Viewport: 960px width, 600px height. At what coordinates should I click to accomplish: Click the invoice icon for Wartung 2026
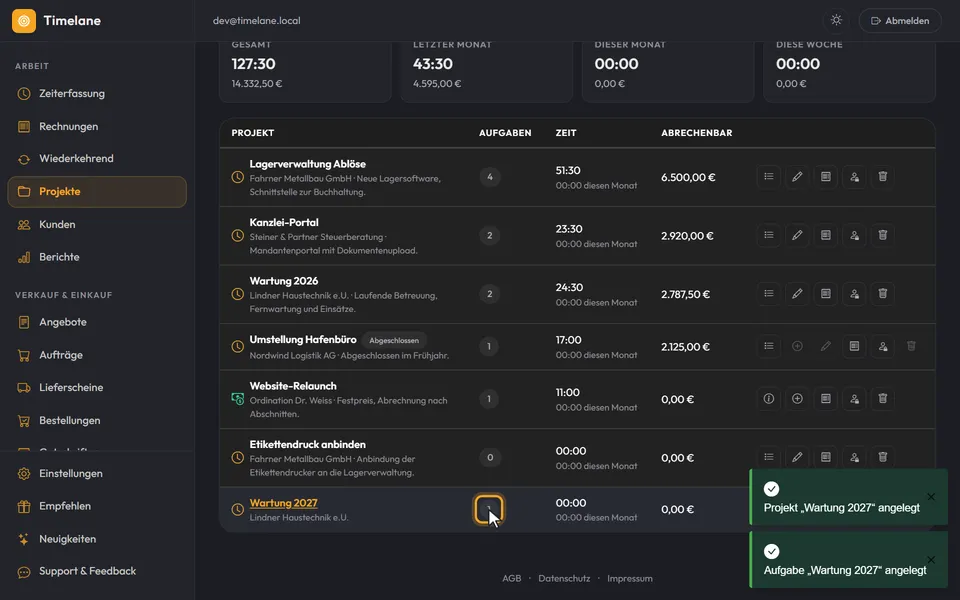[x=826, y=294]
